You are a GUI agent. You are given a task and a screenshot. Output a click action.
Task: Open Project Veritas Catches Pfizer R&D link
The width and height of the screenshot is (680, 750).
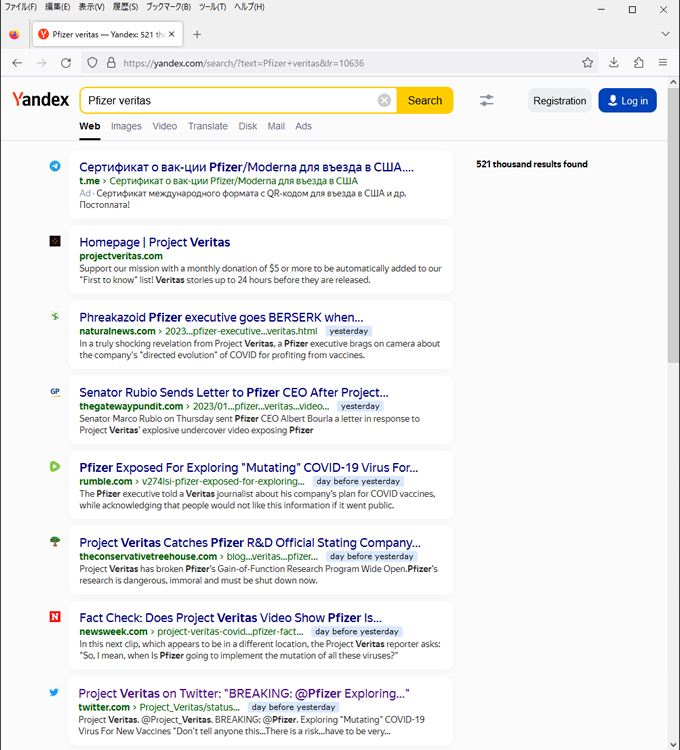pyautogui.click(x=250, y=542)
